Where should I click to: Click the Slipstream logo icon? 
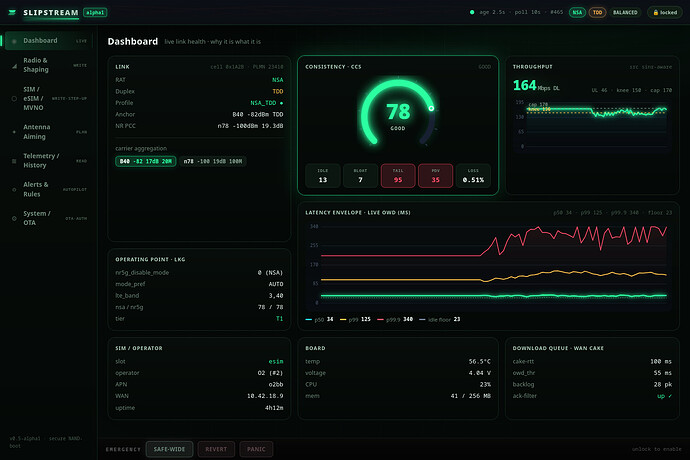coord(12,12)
